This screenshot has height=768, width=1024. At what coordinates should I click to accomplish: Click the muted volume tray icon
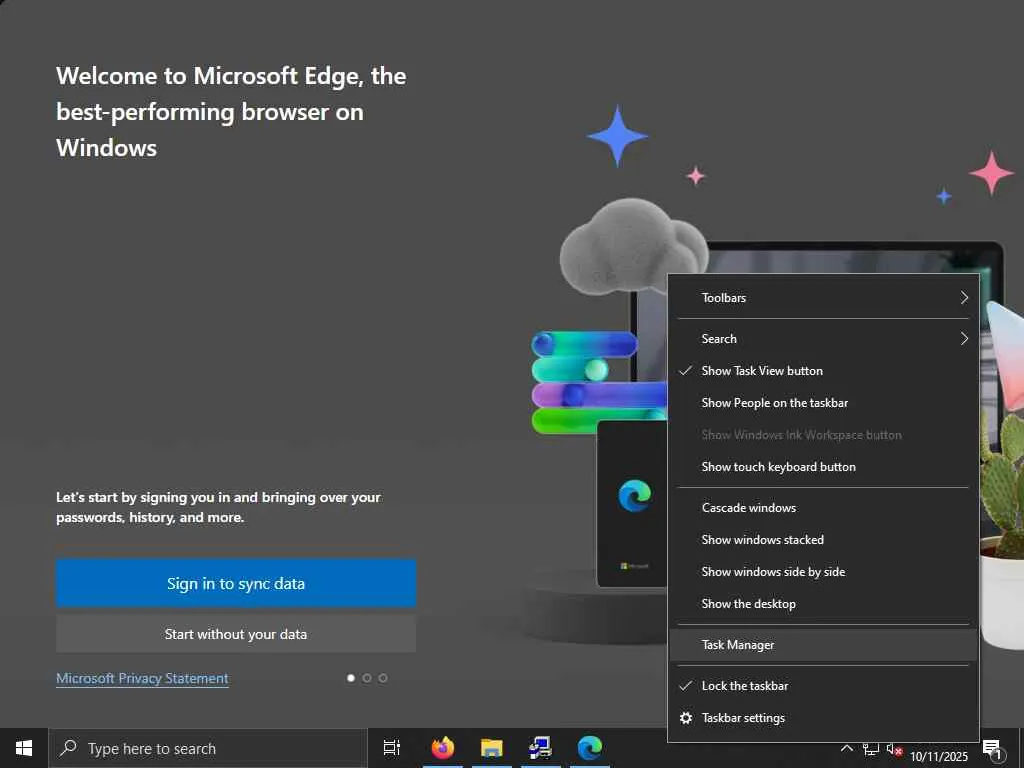(894, 750)
